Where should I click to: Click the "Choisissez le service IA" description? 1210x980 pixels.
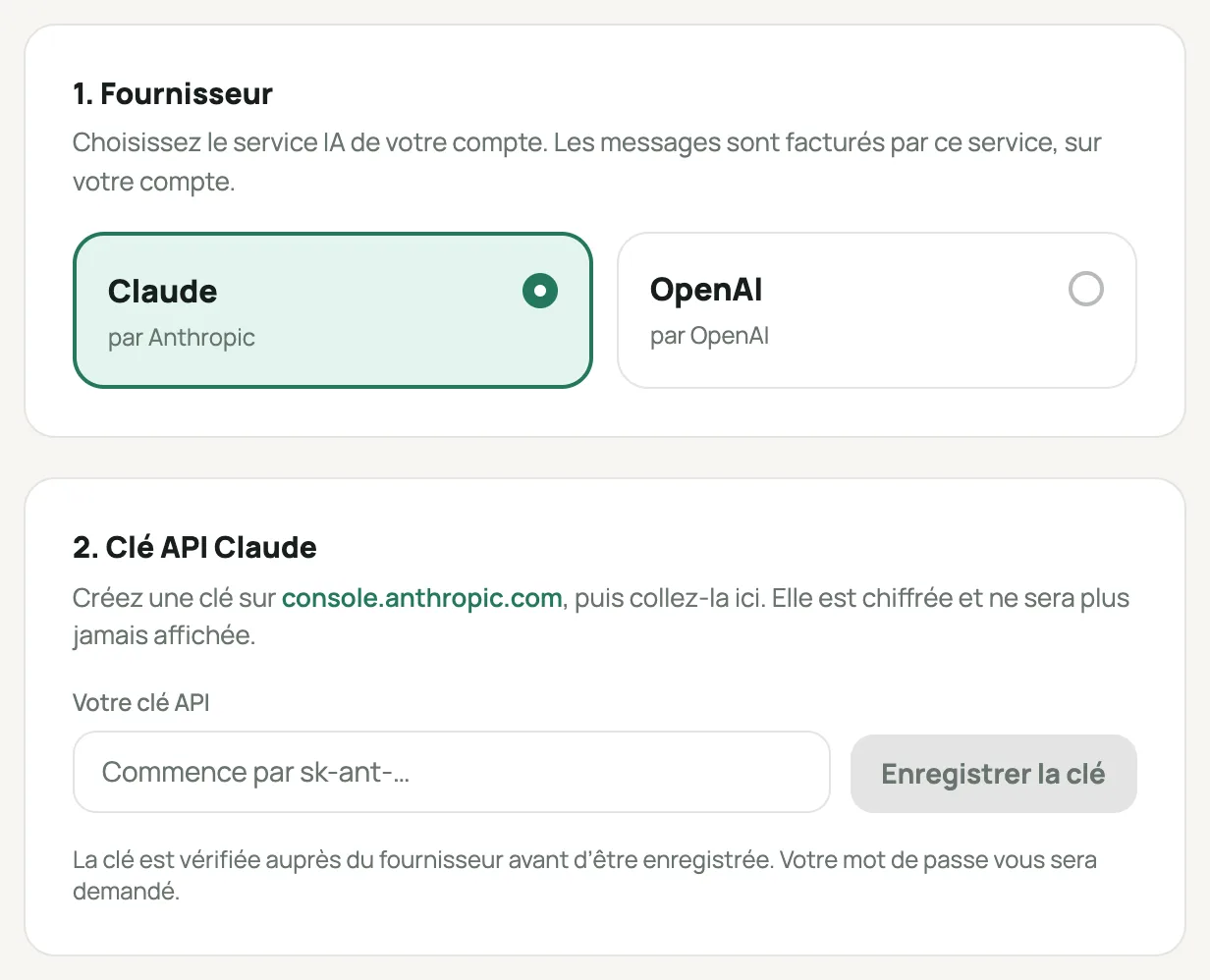pyautogui.click(x=587, y=162)
